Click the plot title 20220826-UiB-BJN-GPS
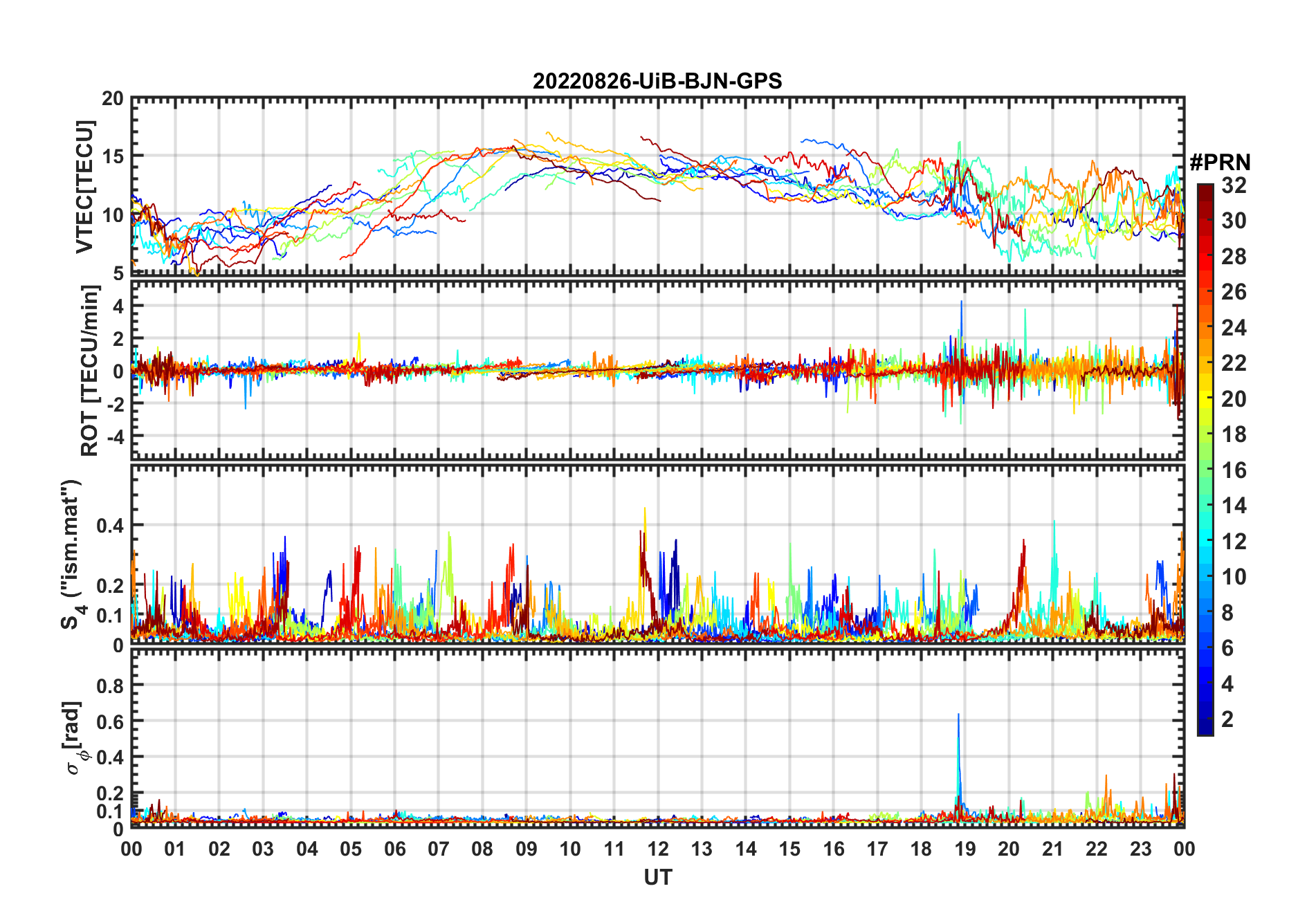This screenshot has width=1316, height=920. tap(657, 81)
